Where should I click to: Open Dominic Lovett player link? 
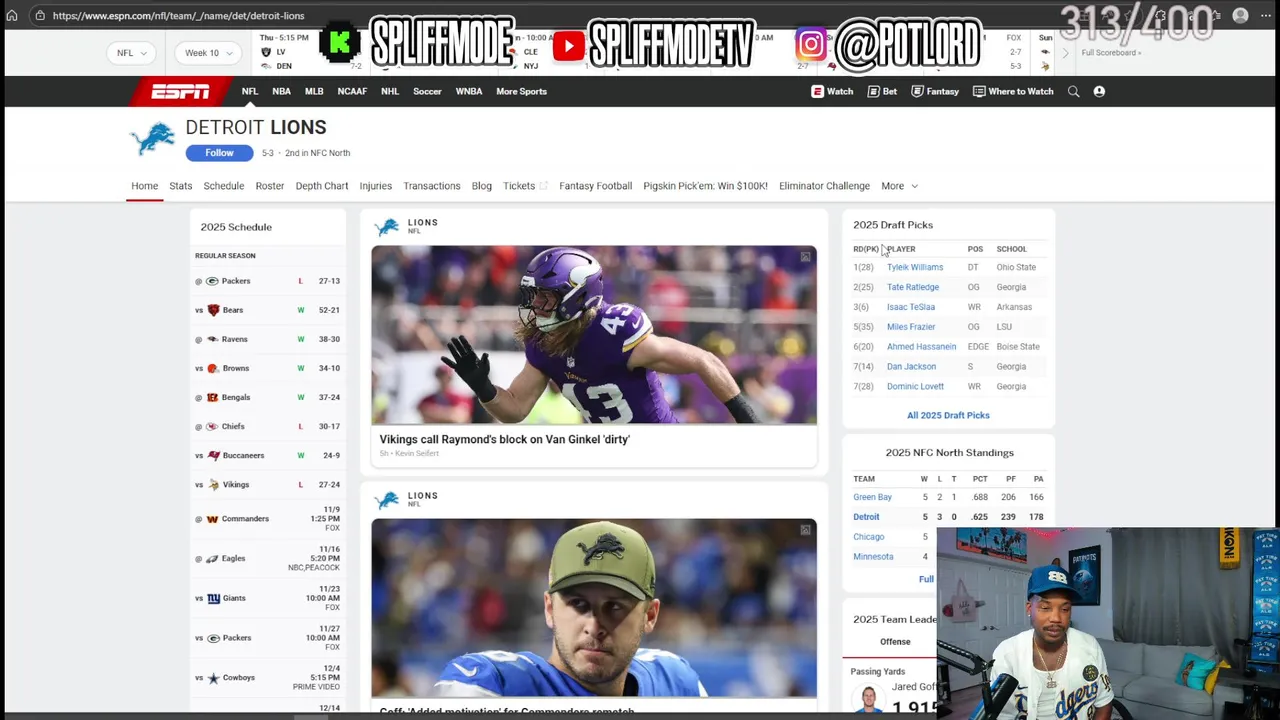[915, 386]
